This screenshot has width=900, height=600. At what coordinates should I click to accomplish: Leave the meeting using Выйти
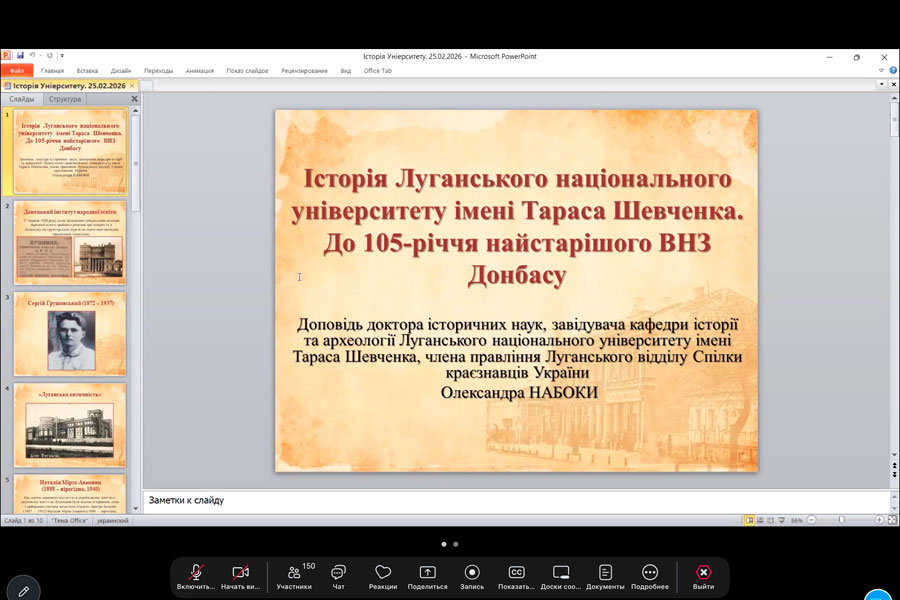pyautogui.click(x=703, y=573)
